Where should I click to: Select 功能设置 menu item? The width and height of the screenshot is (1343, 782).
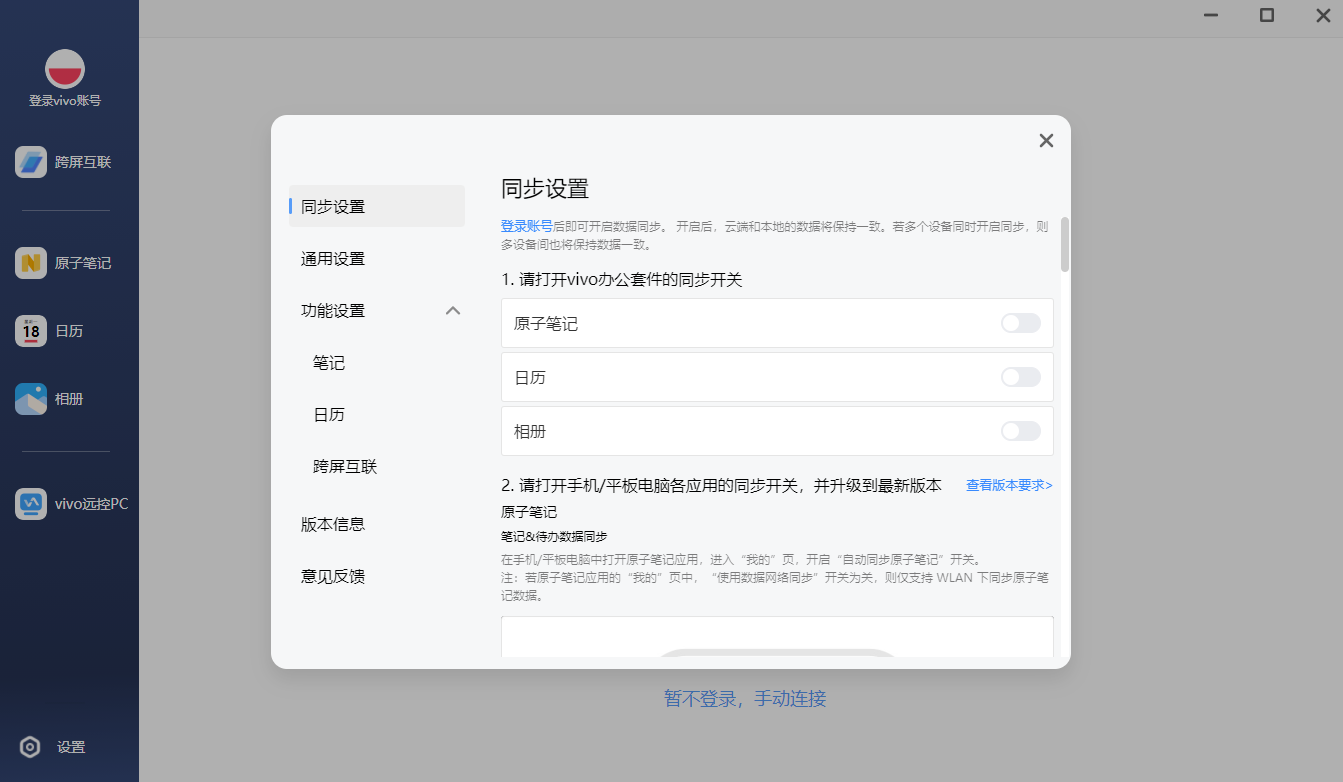pos(333,311)
